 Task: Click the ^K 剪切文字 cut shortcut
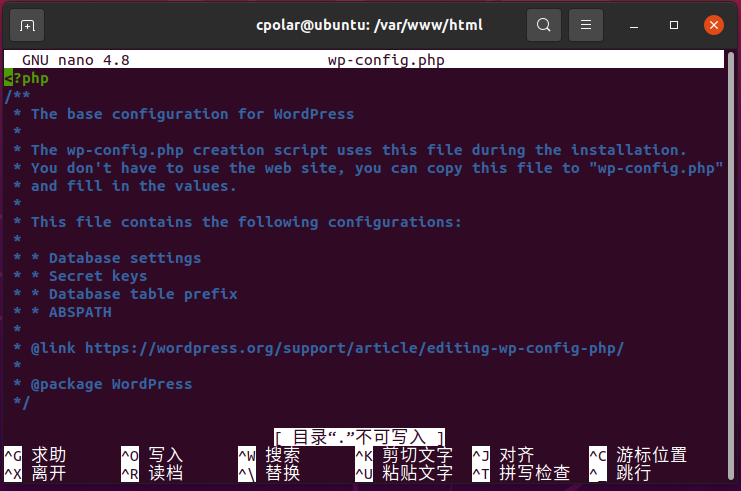[405, 455]
